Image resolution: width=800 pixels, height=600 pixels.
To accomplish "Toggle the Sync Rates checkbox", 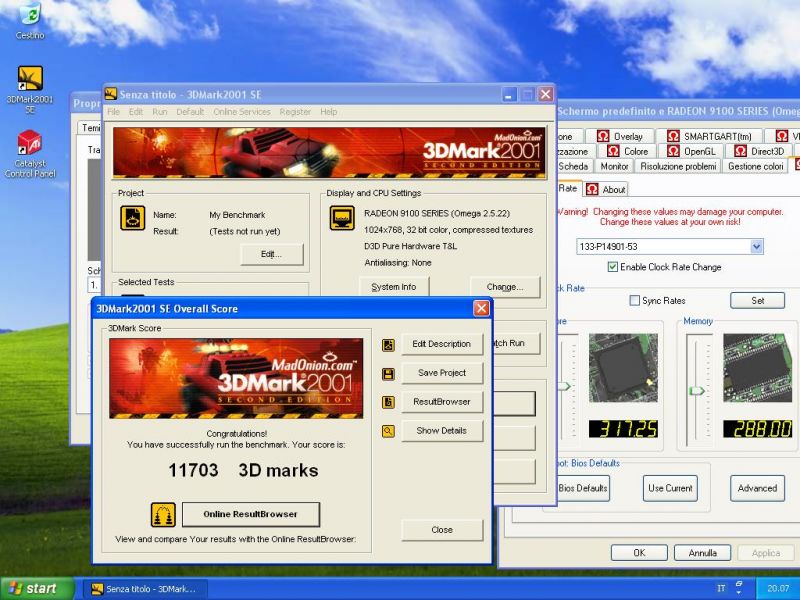I will pyautogui.click(x=635, y=301).
